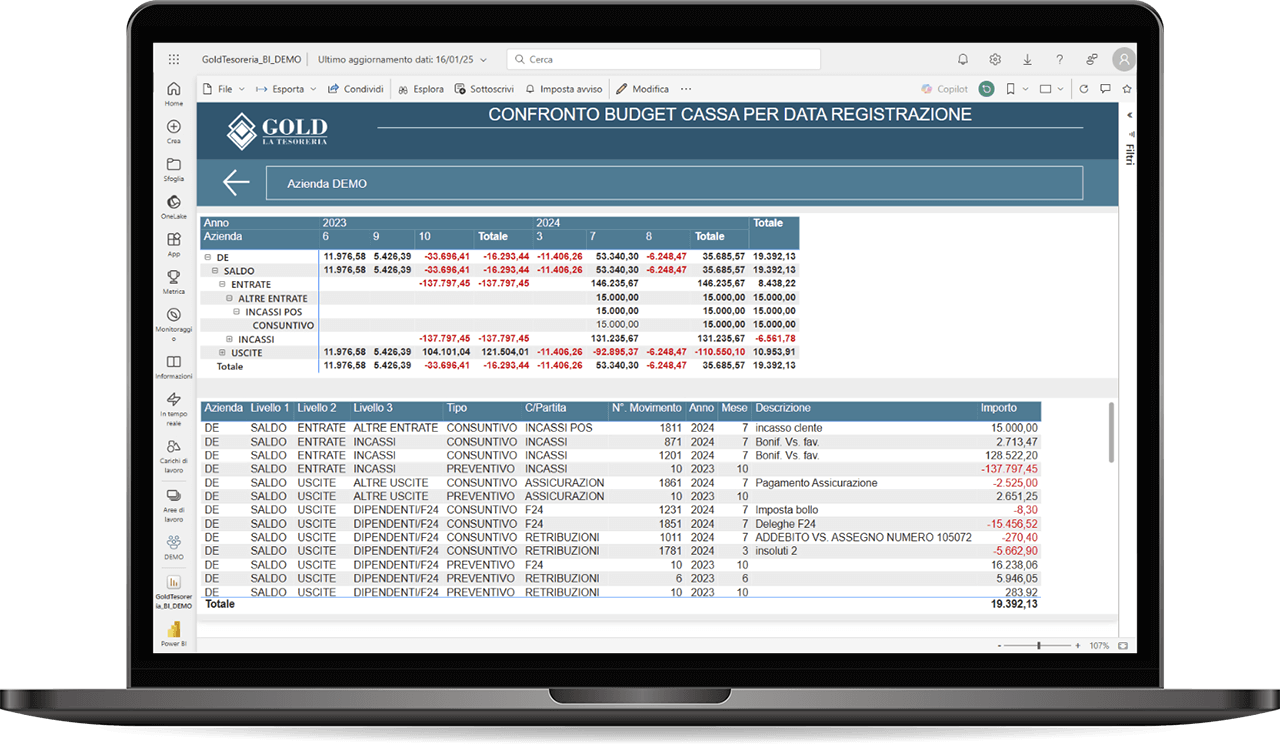Open Informazioni book icon in sidebar
The width and height of the screenshot is (1280, 745).
pos(174,367)
